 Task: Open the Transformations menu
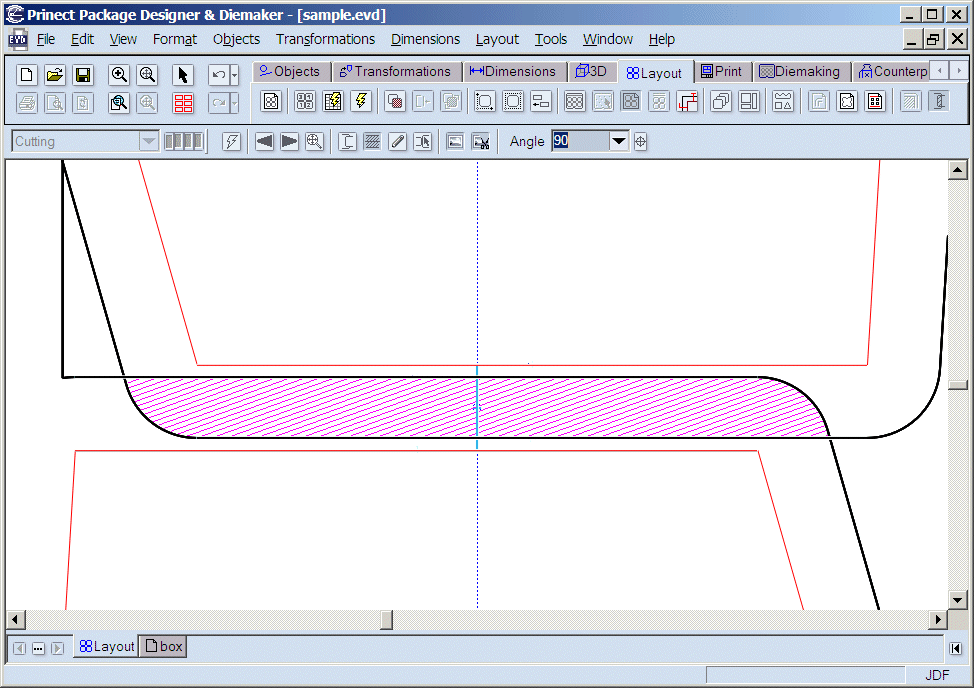click(x=325, y=39)
